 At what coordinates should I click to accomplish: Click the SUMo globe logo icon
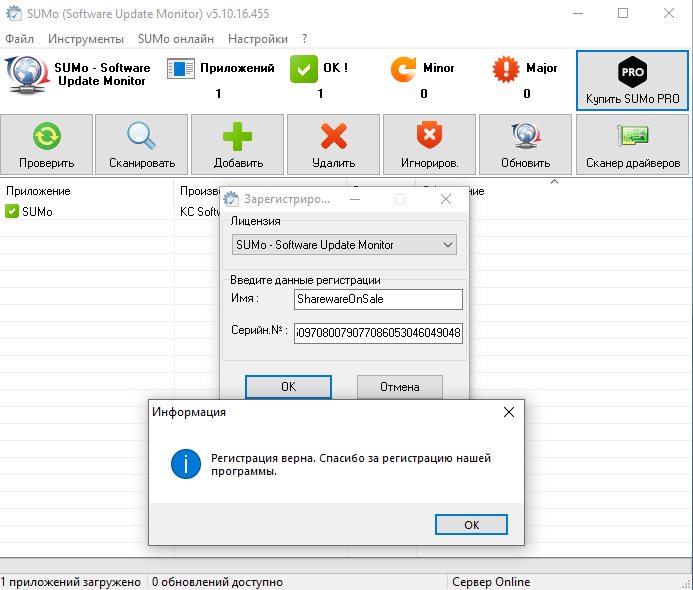pos(27,74)
